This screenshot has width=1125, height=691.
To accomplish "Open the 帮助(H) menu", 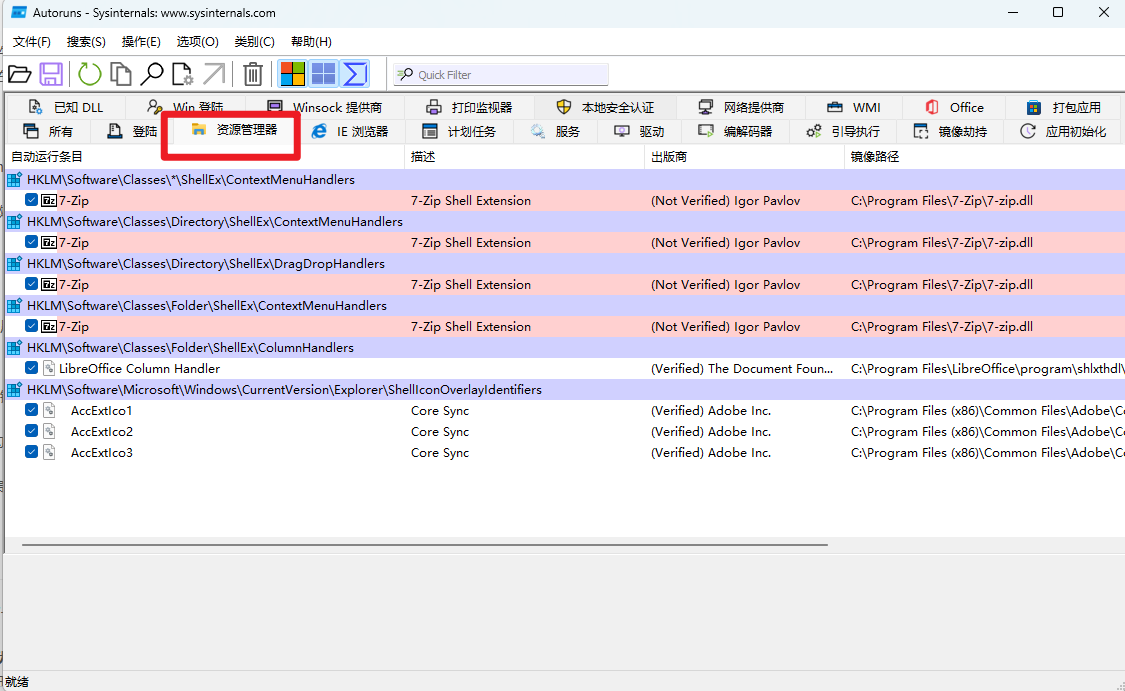I will click(311, 42).
